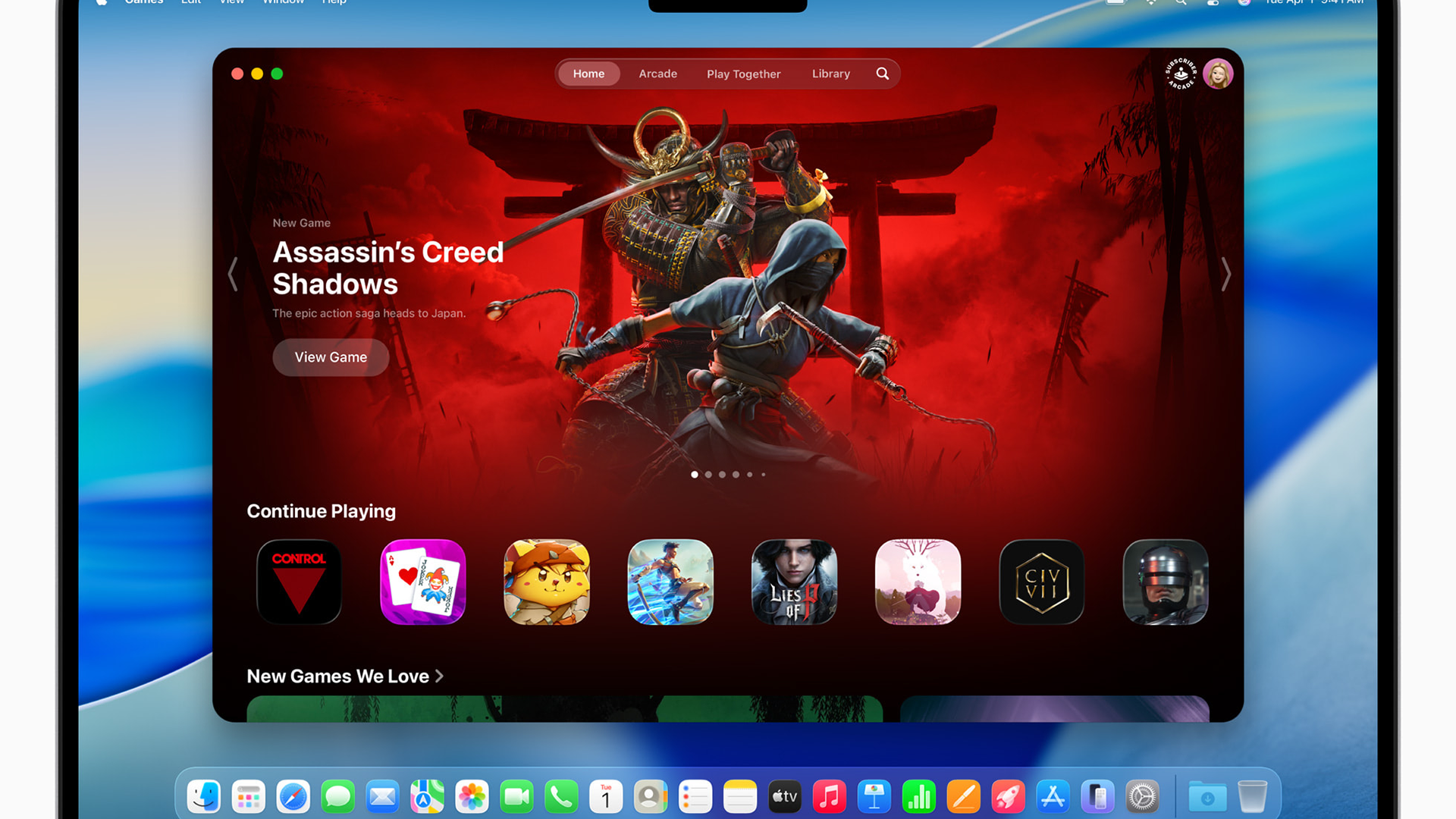Open Notes in the Dock
This screenshot has width=1456, height=819.
pos(740,797)
